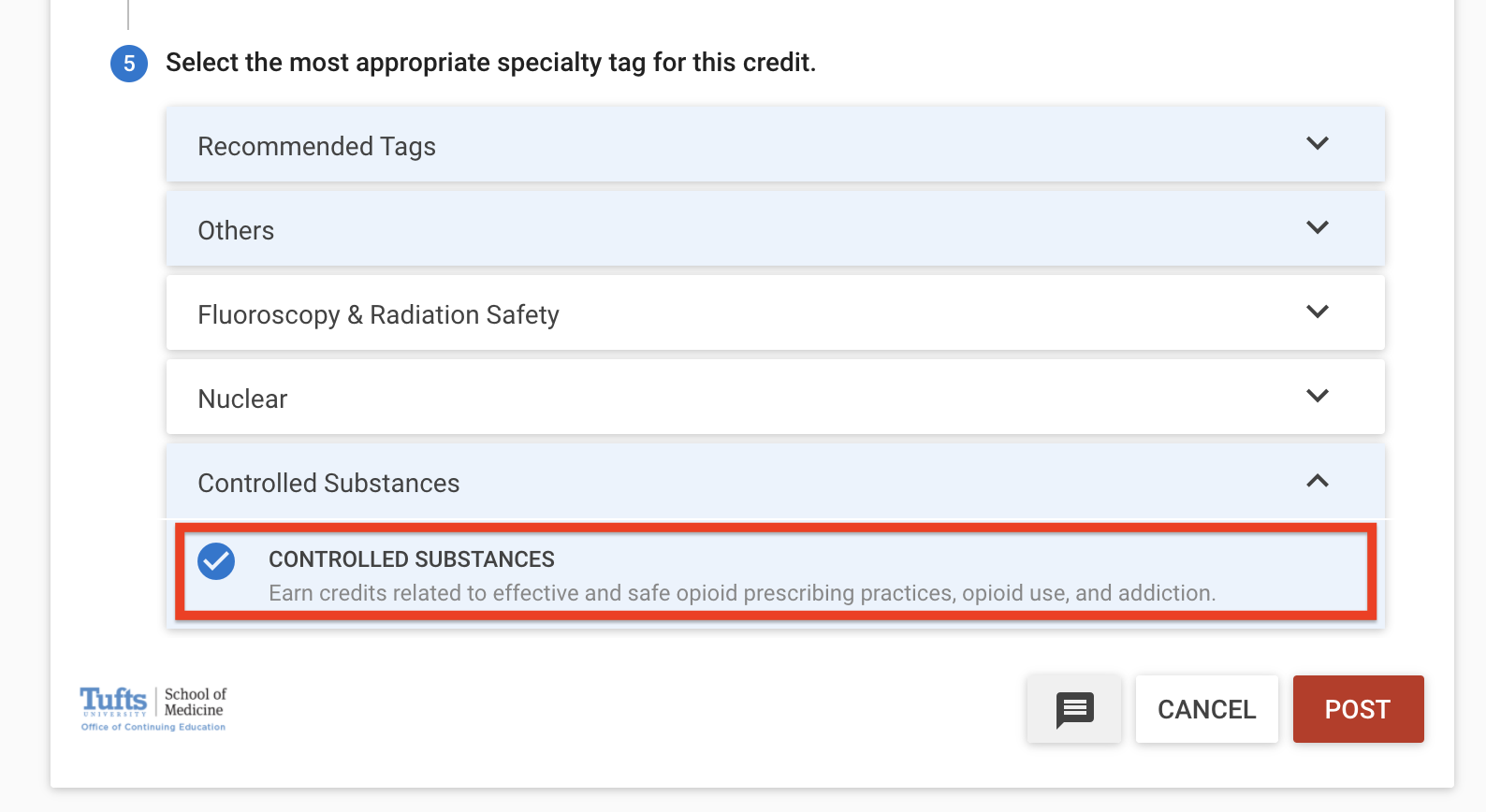Open the Nuclear panel header
The width and height of the screenshot is (1486, 812).
tap(776, 397)
